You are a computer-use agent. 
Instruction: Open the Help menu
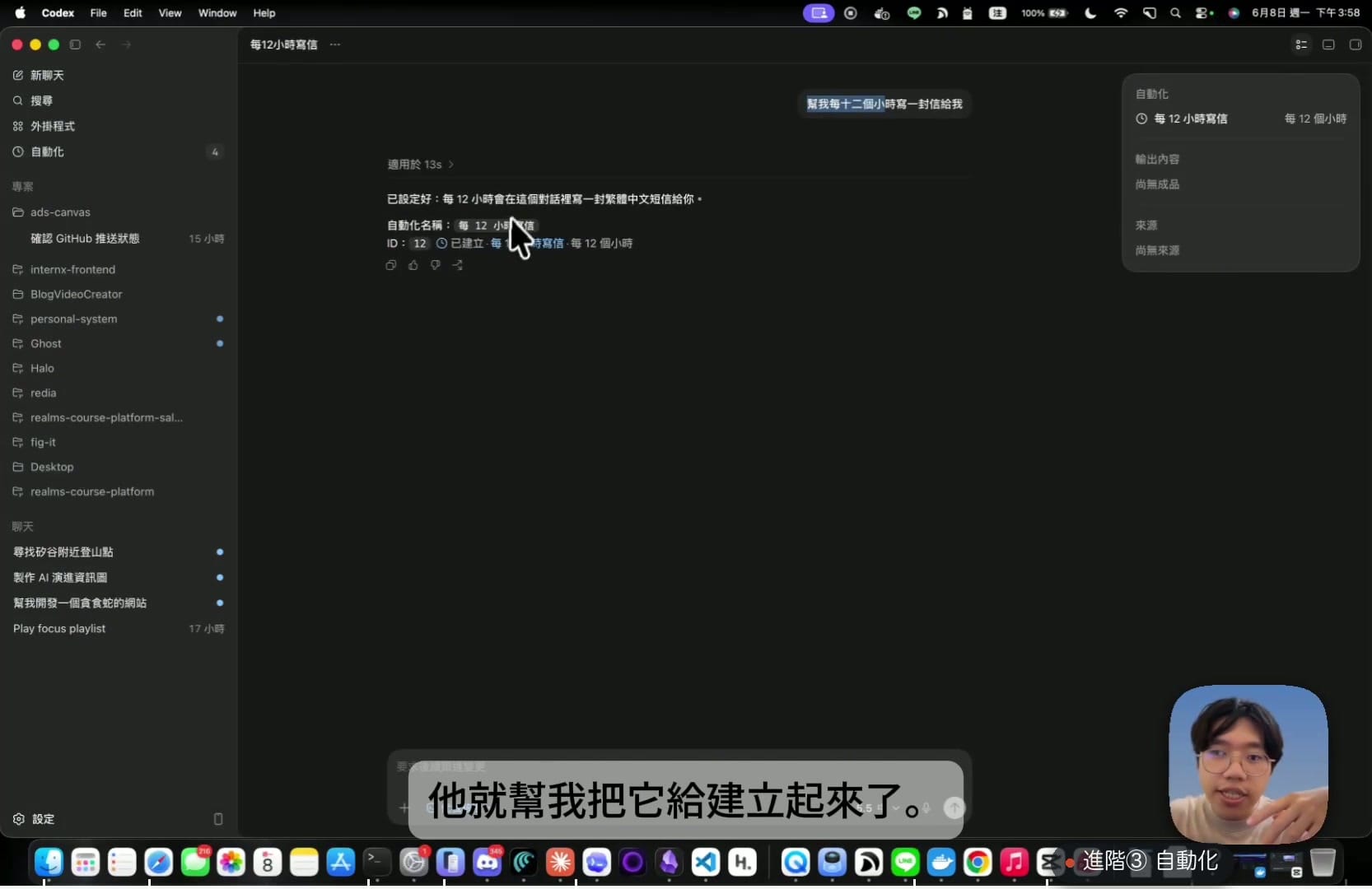click(264, 13)
